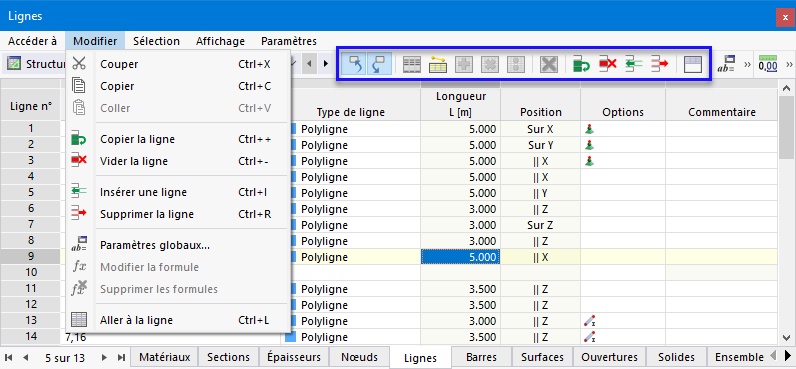Choose Aller à la ligne menu entry
The image size is (796, 369).
(178, 320)
